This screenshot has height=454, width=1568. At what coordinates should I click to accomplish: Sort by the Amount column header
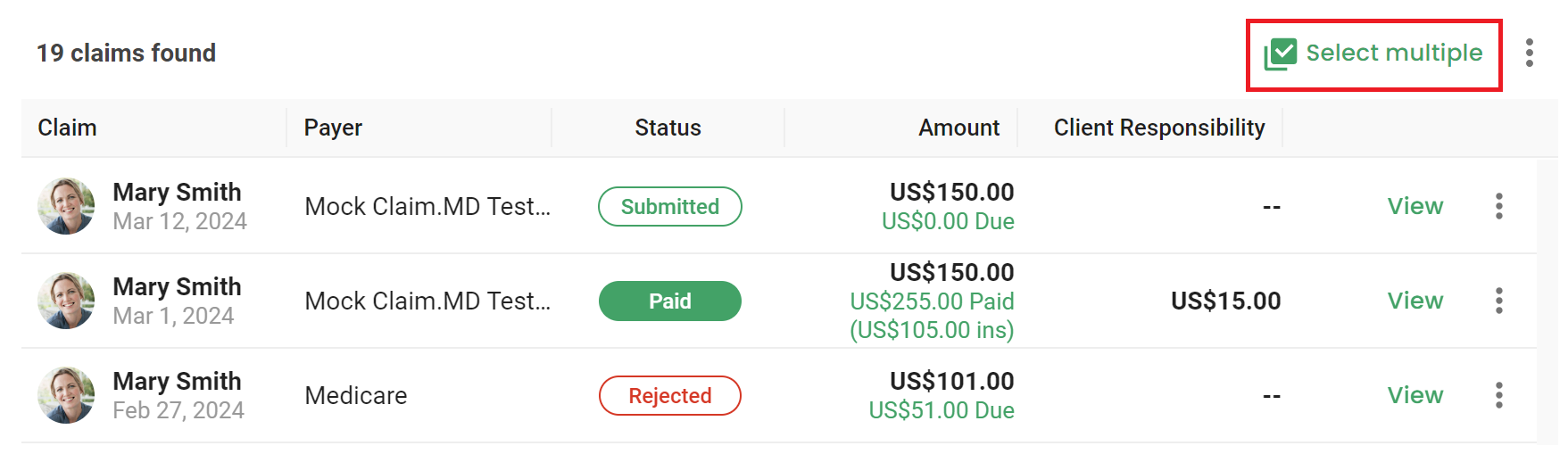click(x=959, y=128)
